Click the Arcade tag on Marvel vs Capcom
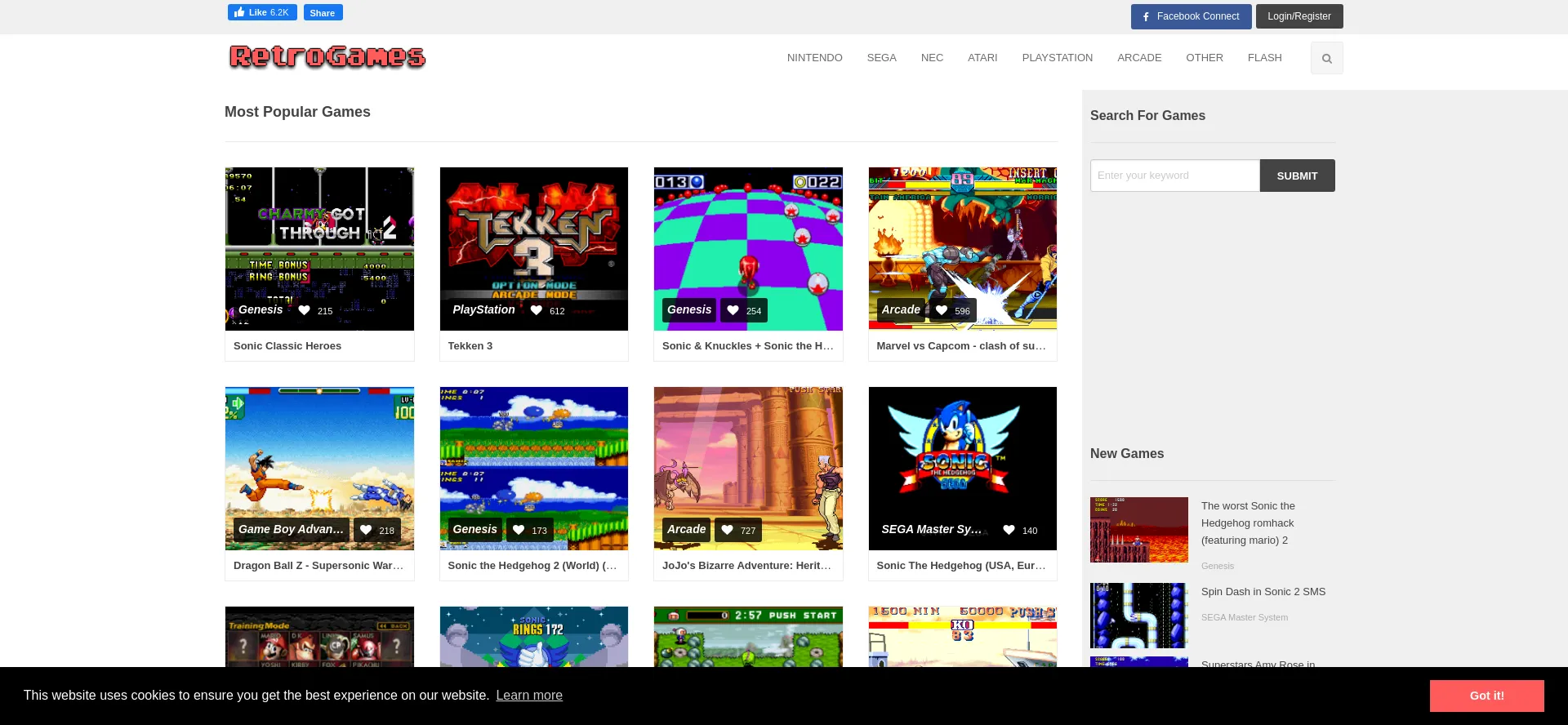This screenshot has width=1568, height=725. (901, 309)
